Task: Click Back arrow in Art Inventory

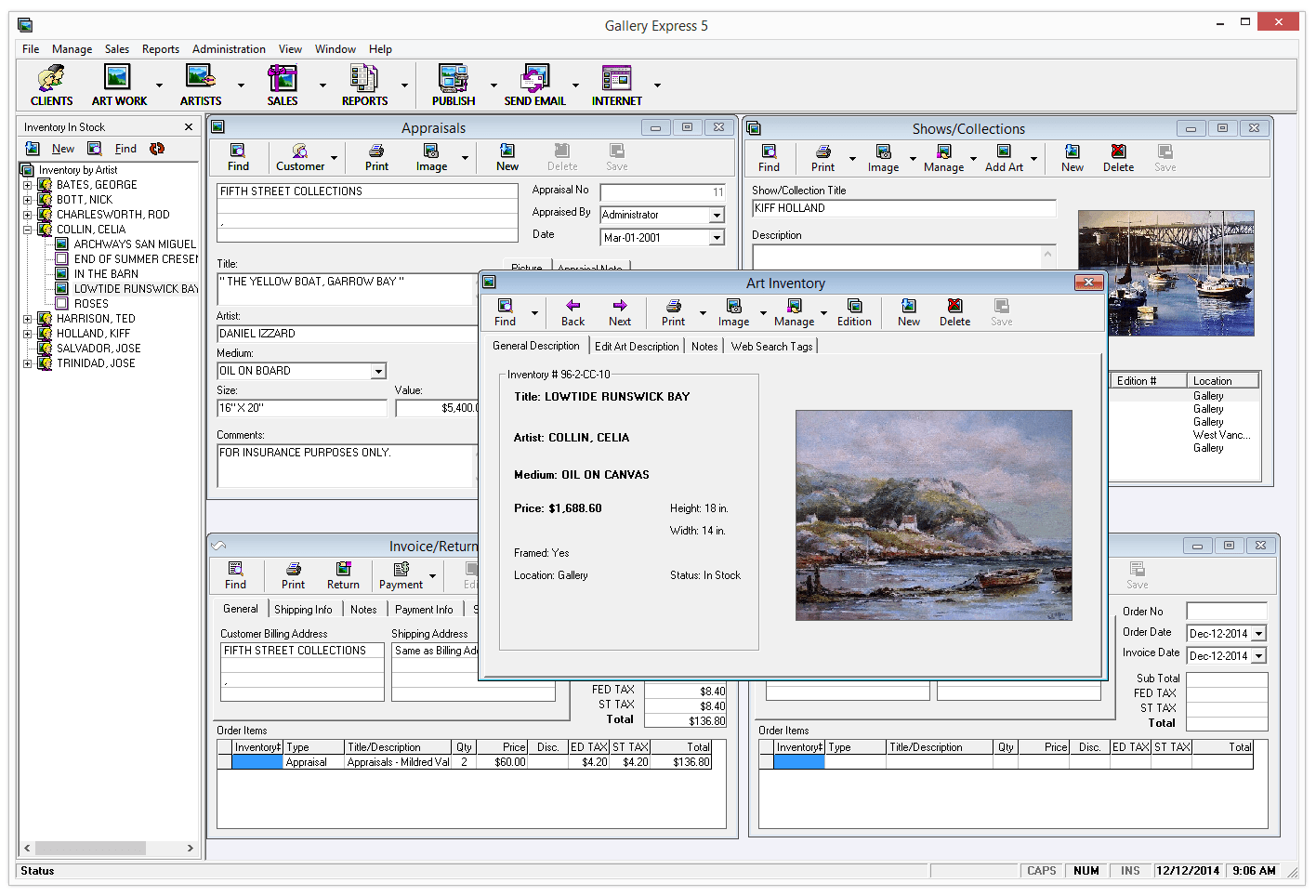Action: (572, 312)
